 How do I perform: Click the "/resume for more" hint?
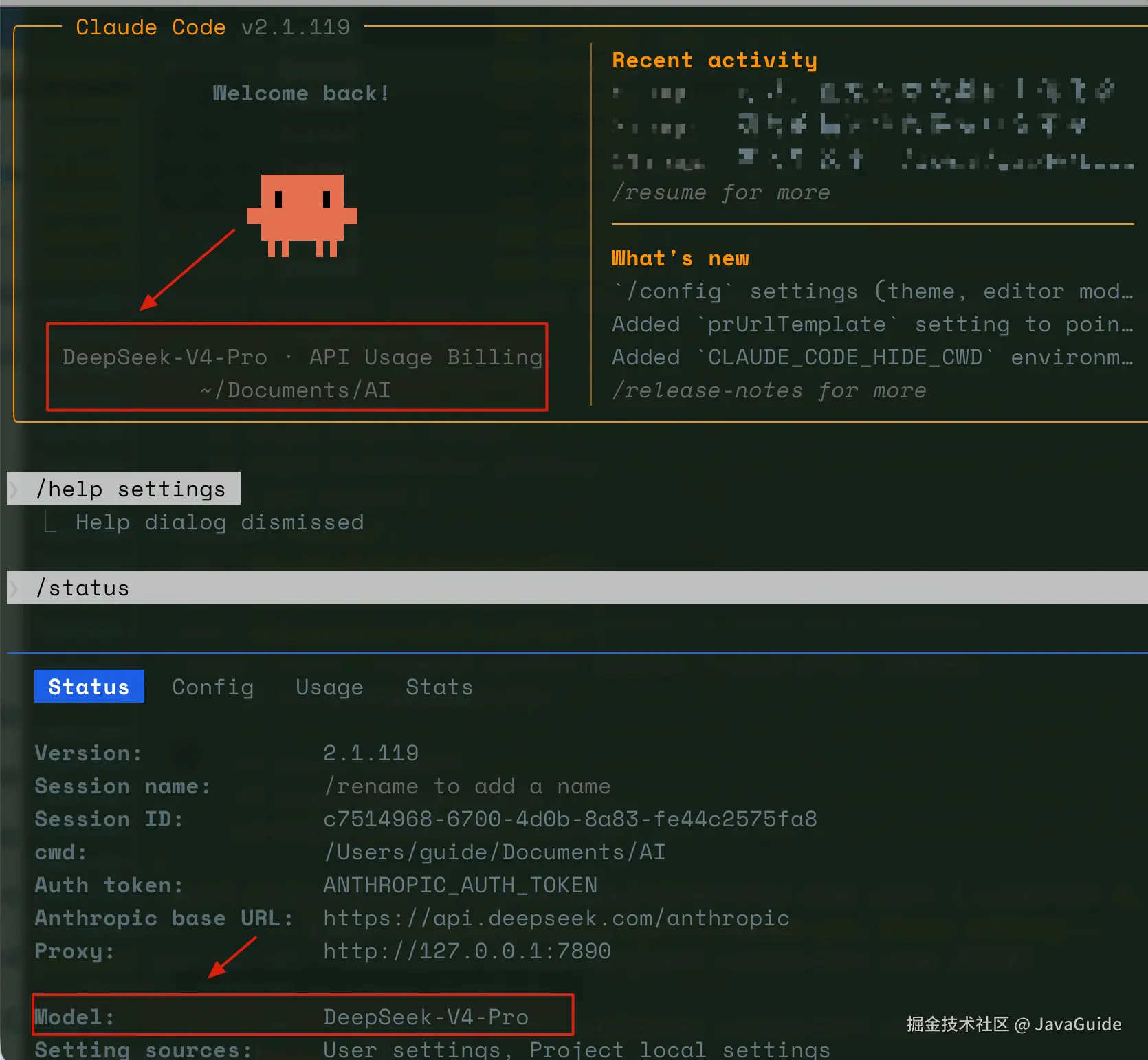coord(721,192)
